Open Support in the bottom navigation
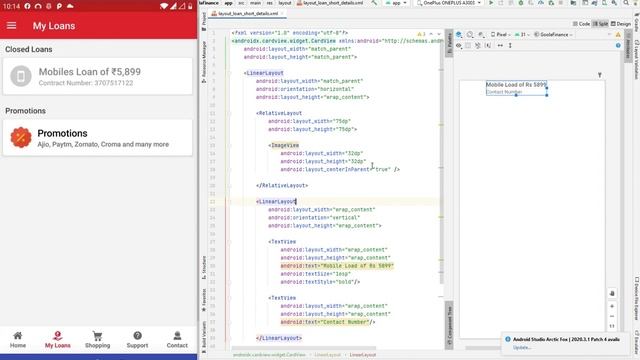 pyautogui.click(x=137, y=340)
